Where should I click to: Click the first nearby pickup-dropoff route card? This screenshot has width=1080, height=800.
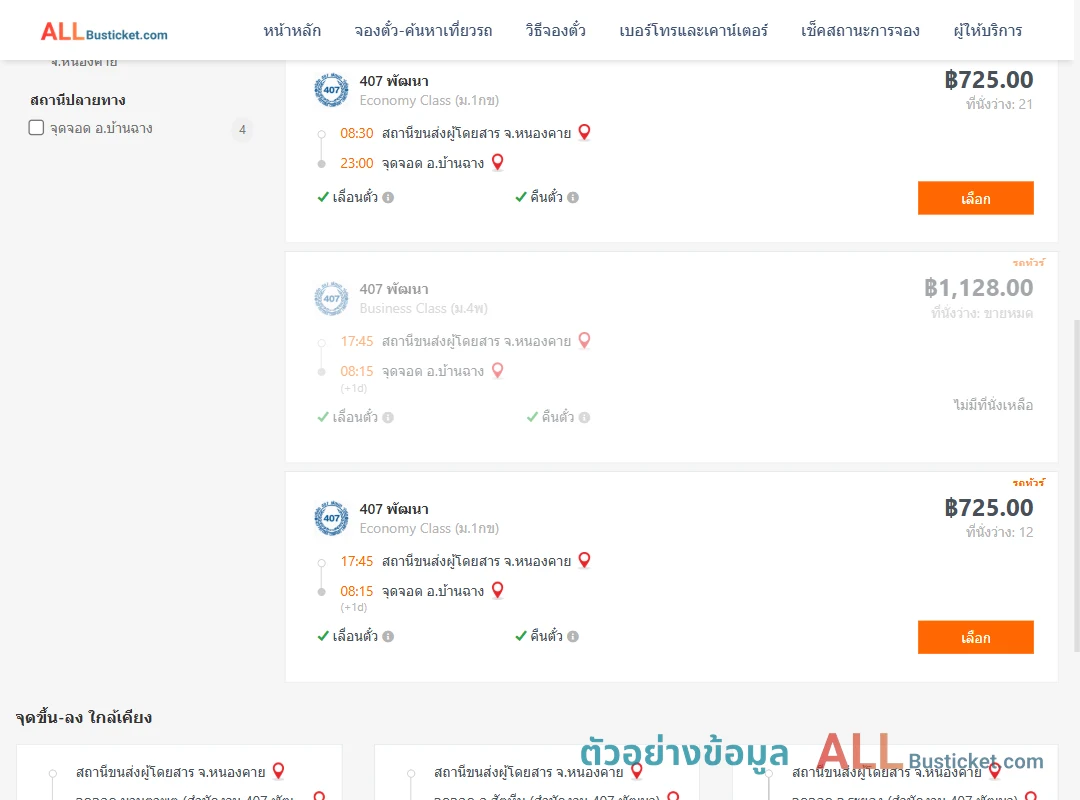tap(179, 772)
